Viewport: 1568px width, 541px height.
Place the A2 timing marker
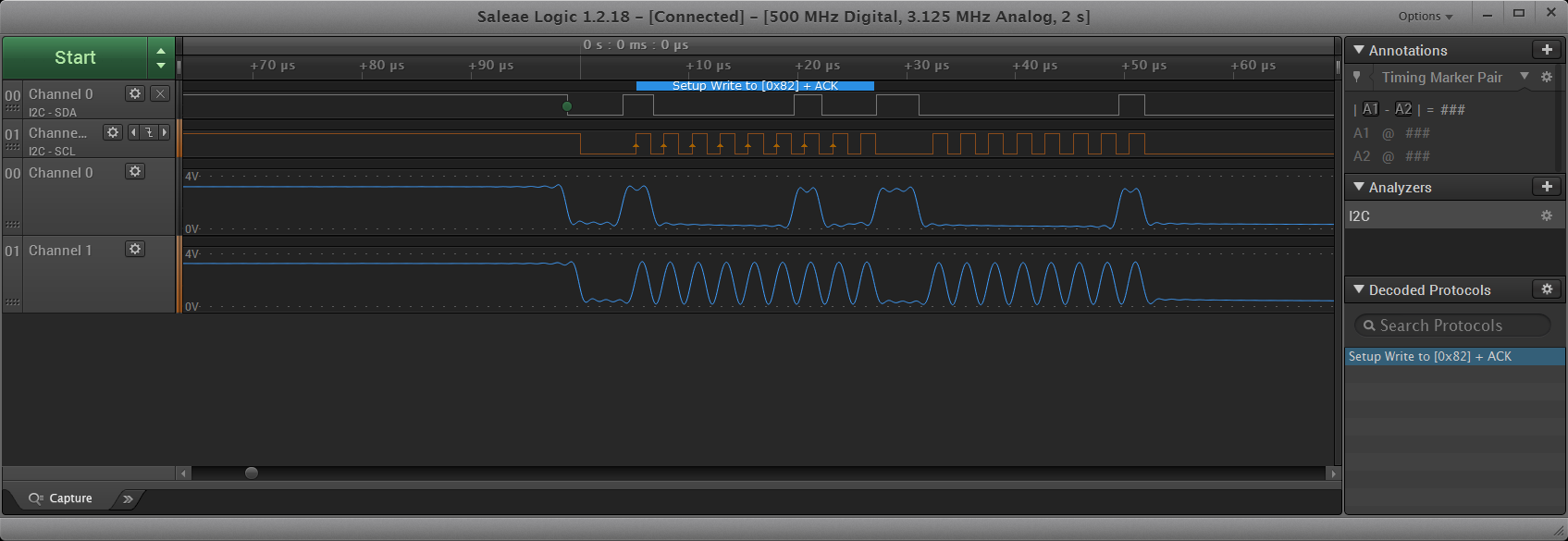[1403, 109]
